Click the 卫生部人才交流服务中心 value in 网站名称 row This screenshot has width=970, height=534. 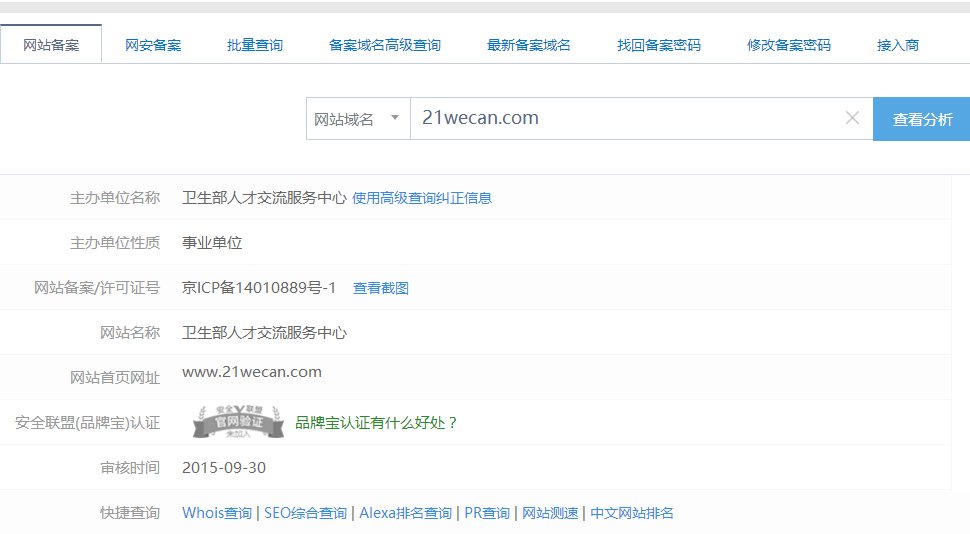tap(264, 333)
